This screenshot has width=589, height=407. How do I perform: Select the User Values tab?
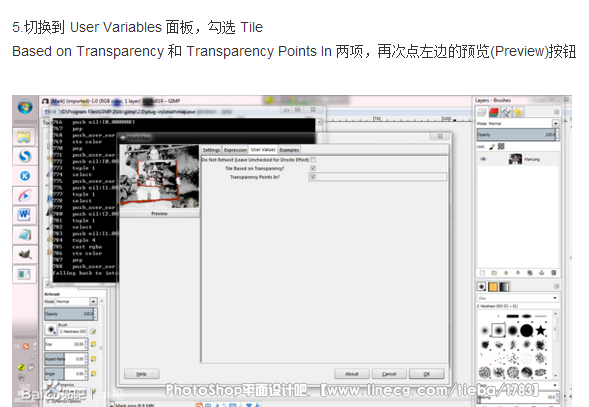coord(263,150)
